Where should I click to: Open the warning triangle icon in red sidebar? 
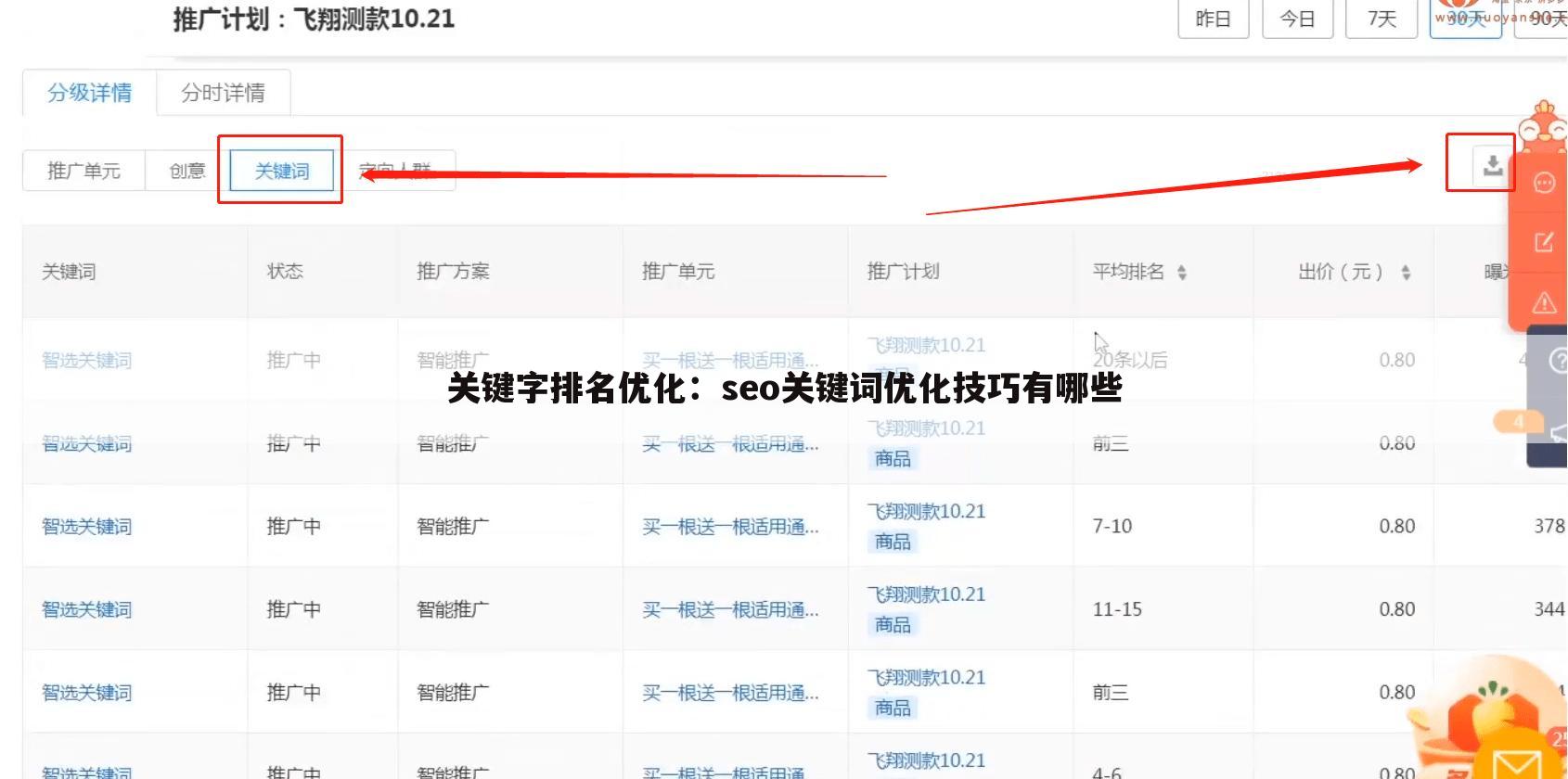pos(1544,301)
